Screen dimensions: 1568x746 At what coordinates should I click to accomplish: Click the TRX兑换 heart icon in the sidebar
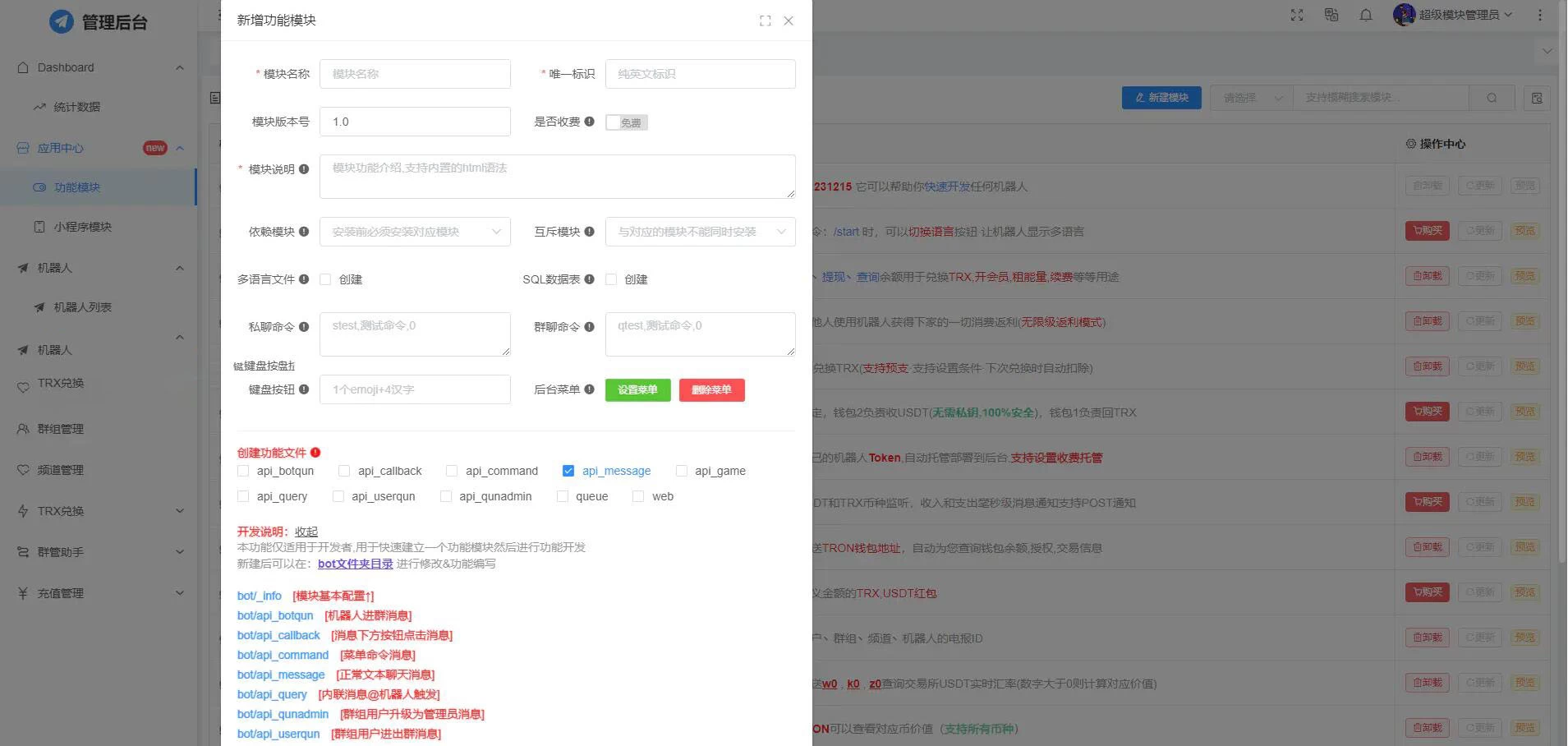24,384
